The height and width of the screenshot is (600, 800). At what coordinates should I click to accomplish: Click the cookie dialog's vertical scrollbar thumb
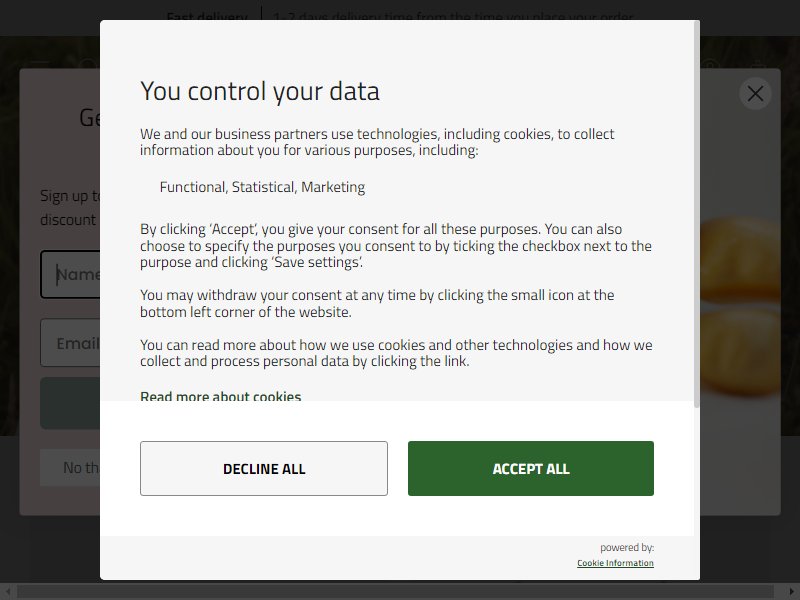click(696, 214)
